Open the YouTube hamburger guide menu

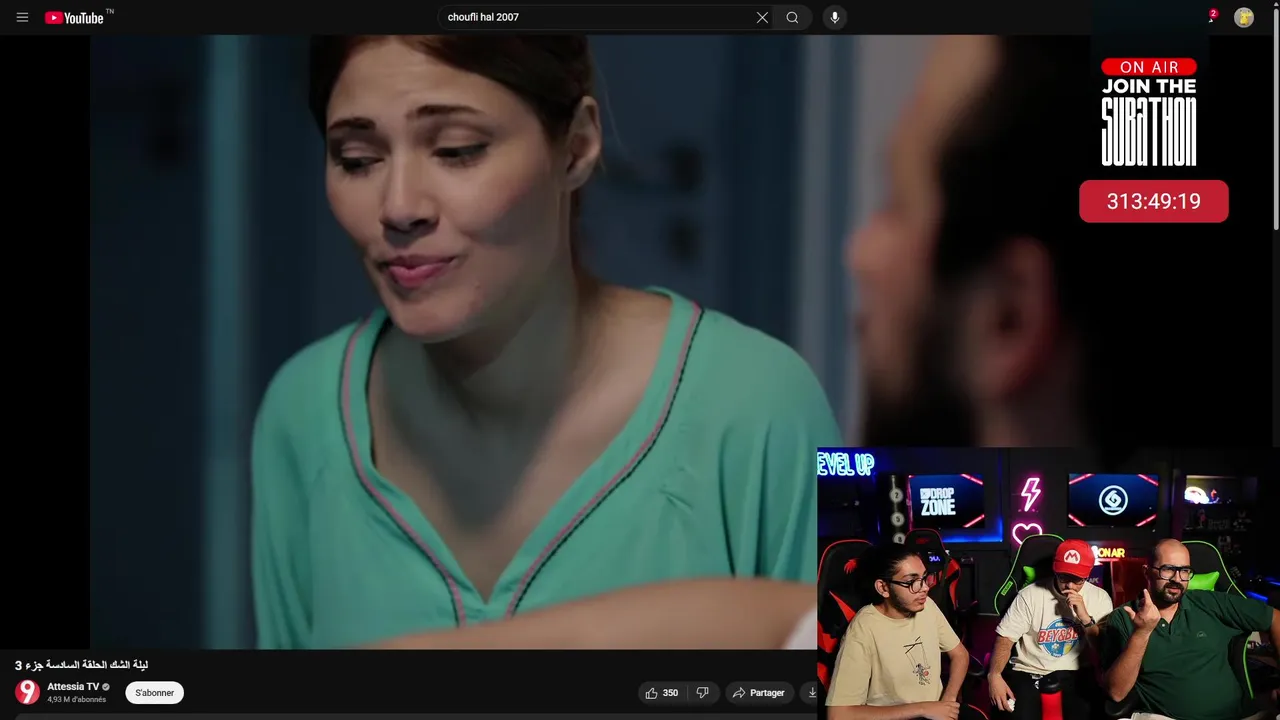pyautogui.click(x=22, y=17)
